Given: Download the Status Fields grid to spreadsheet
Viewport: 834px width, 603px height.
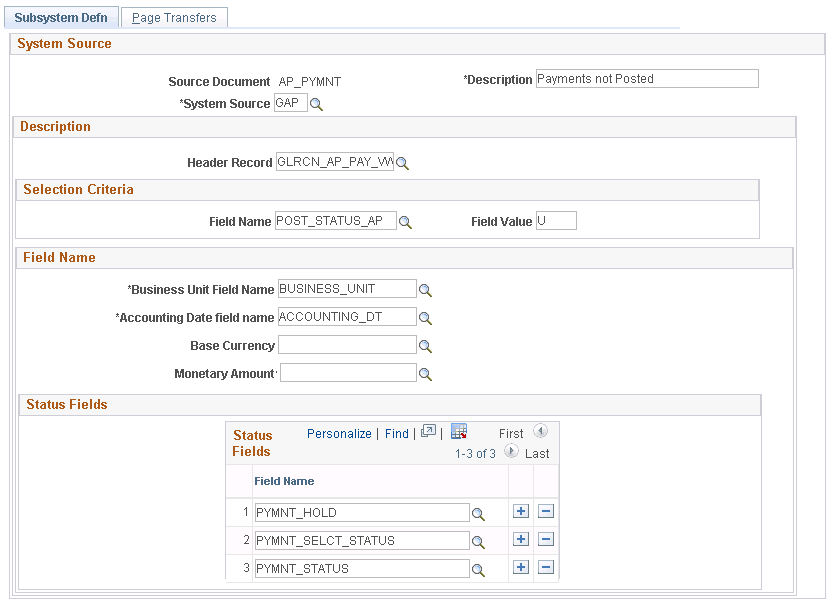Looking at the screenshot, I should point(459,431).
